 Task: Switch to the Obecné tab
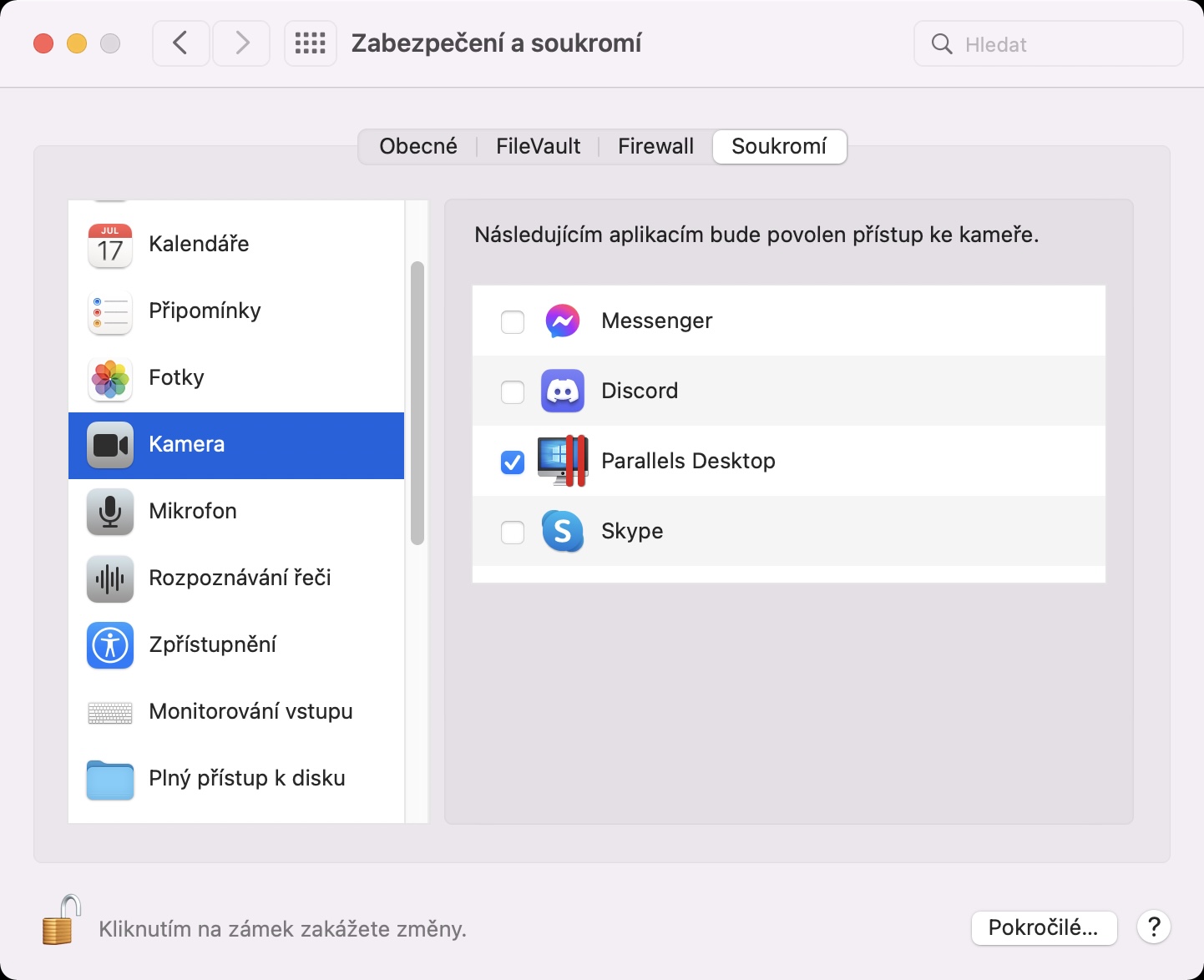[418, 147]
